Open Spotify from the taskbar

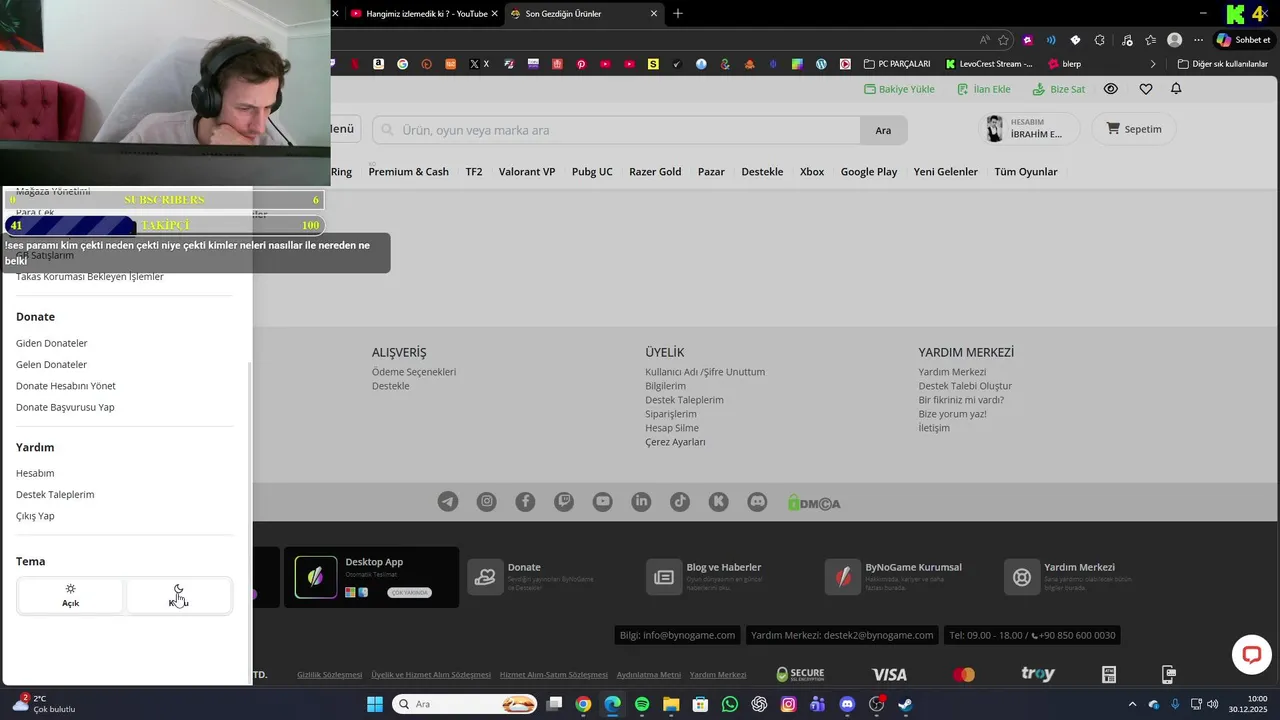(642, 704)
